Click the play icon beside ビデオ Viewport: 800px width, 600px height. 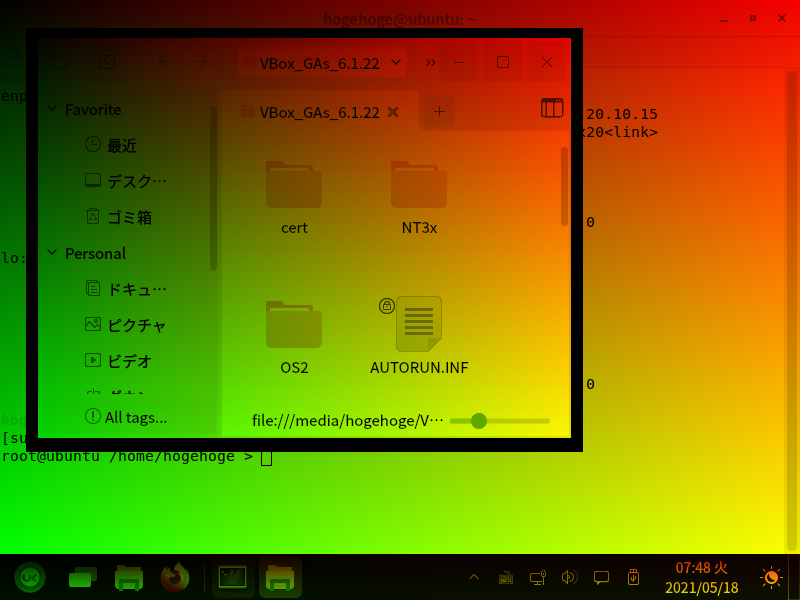93,360
